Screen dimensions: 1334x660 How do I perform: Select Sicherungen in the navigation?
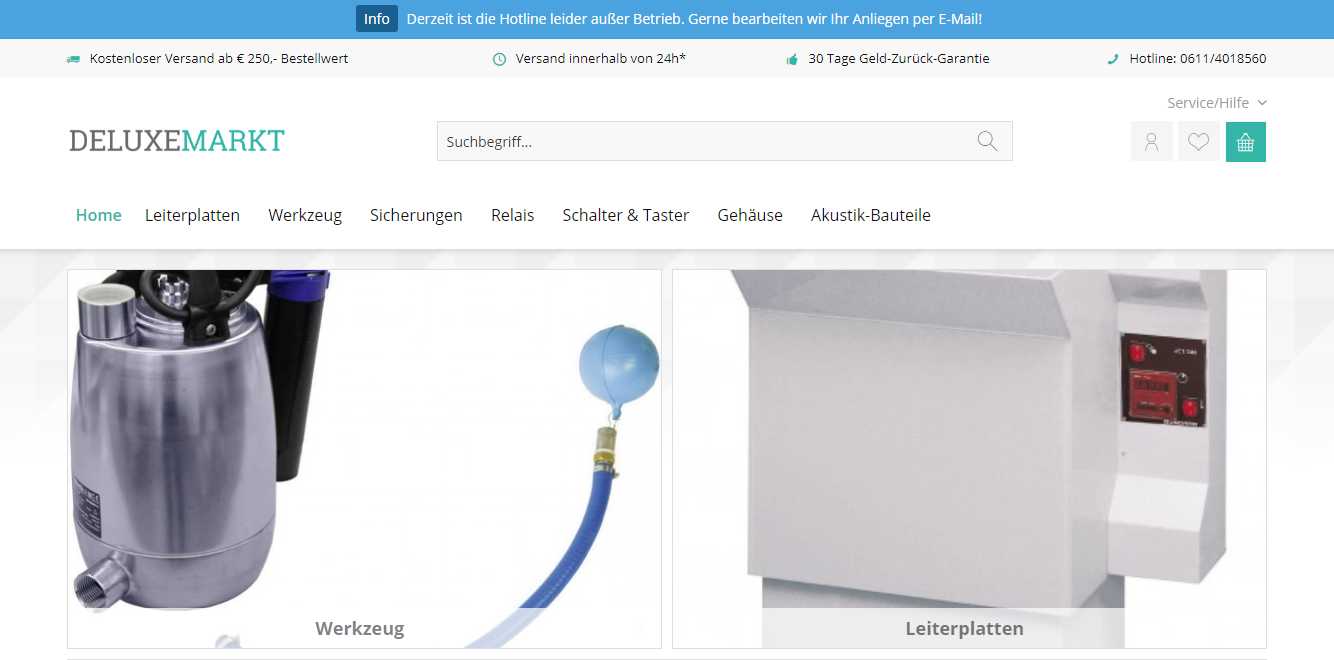(x=416, y=215)
